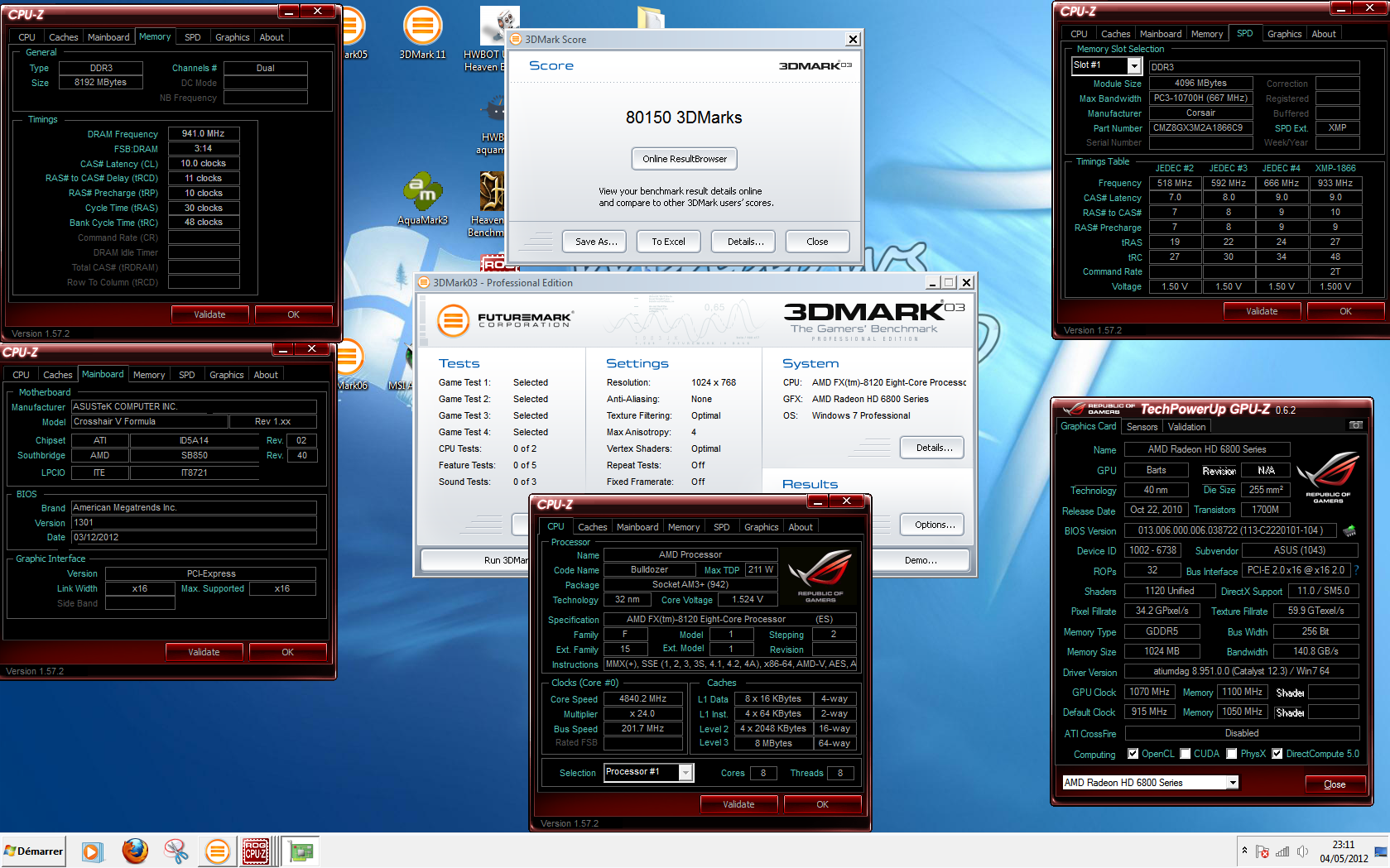Toggle the PhysX checkbox in GPU-Z
The height and width of the screenshot is (868, 1390).
1232,754
